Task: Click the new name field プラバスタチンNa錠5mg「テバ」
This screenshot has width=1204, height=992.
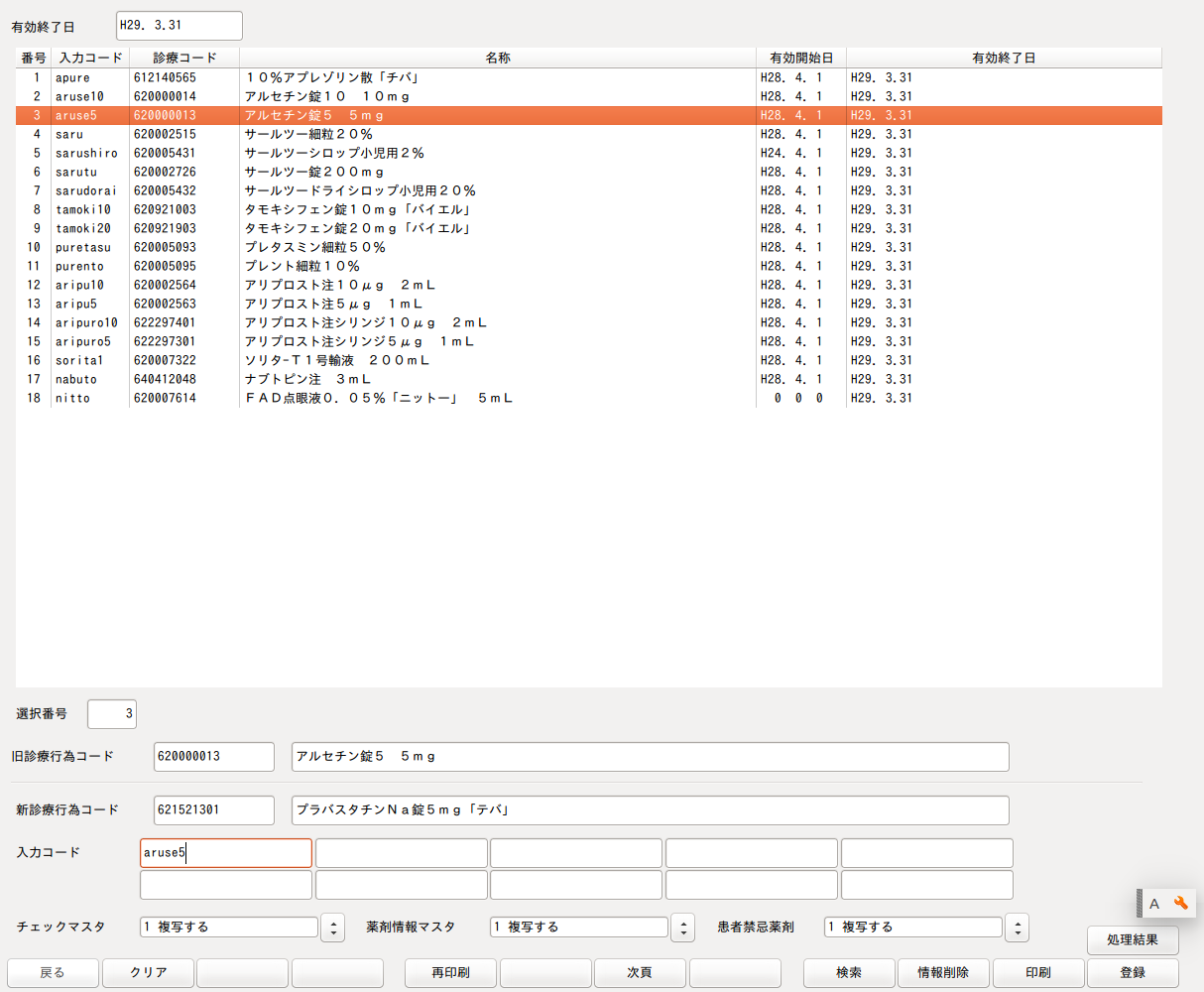Action: (x=651, y=810)
